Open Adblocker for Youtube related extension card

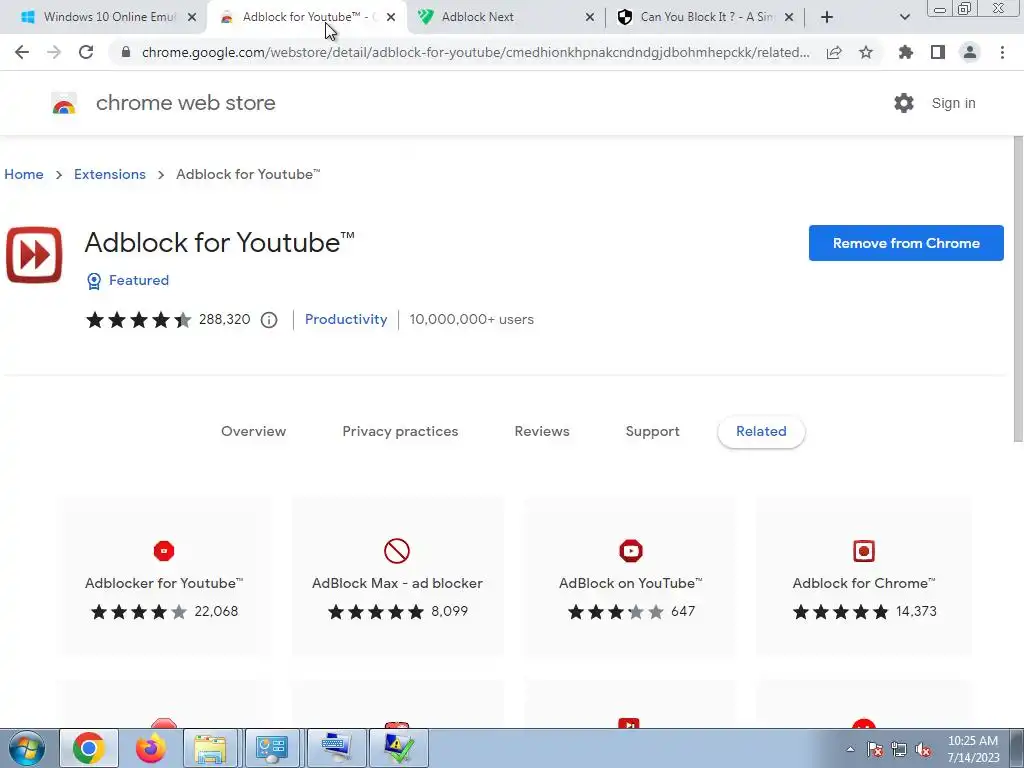pos(164,576)
